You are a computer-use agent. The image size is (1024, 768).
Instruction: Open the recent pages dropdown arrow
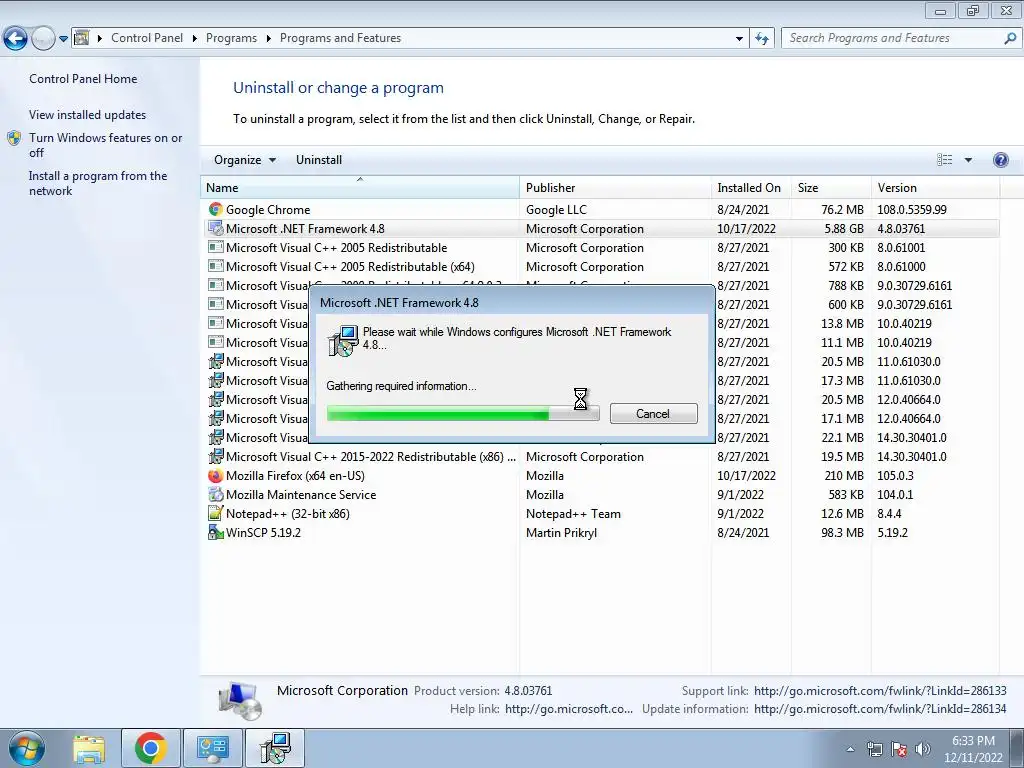[63, 39]
